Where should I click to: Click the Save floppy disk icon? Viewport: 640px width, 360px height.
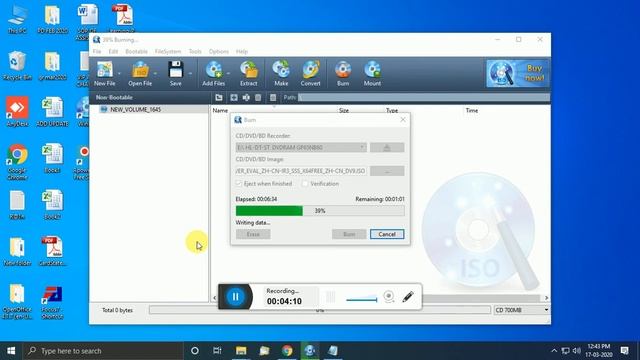coord(176,70)
